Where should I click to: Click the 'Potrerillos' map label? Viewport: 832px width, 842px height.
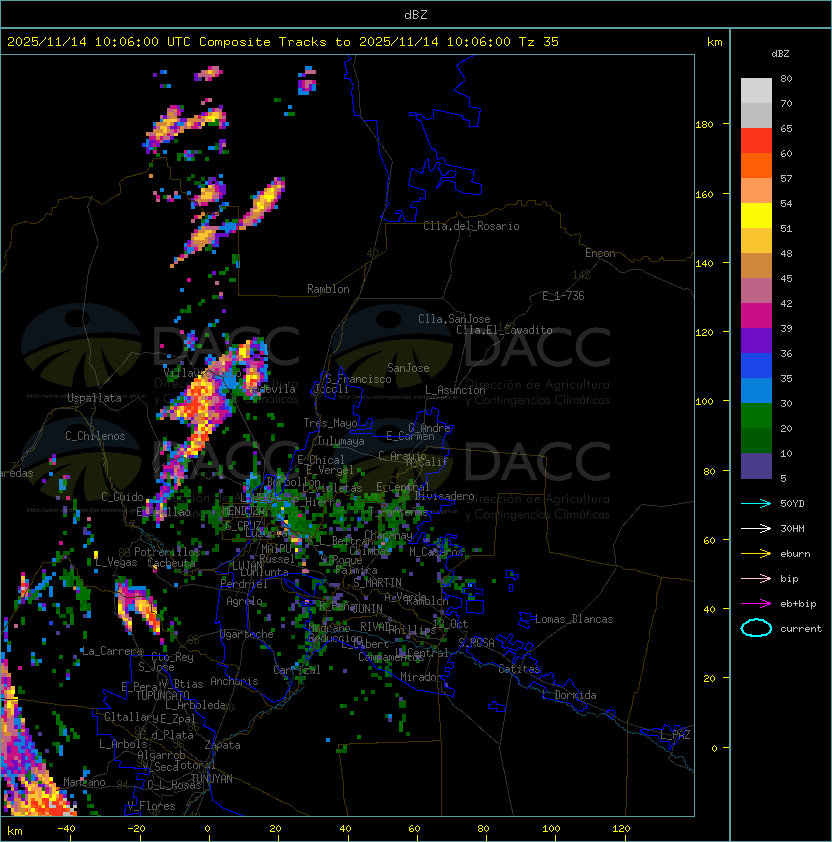coord(167,552)
